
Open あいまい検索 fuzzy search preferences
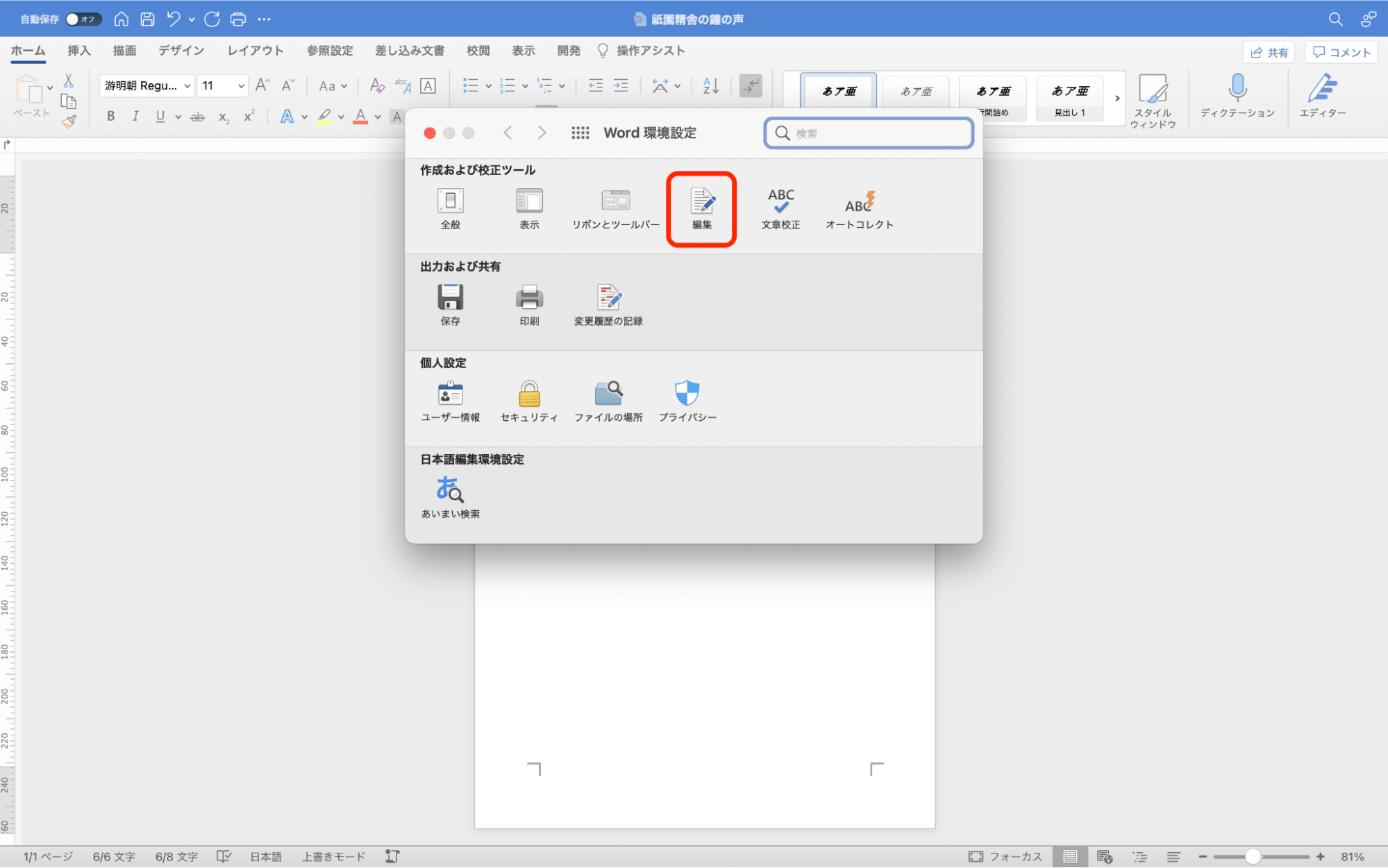coord(450,497)
